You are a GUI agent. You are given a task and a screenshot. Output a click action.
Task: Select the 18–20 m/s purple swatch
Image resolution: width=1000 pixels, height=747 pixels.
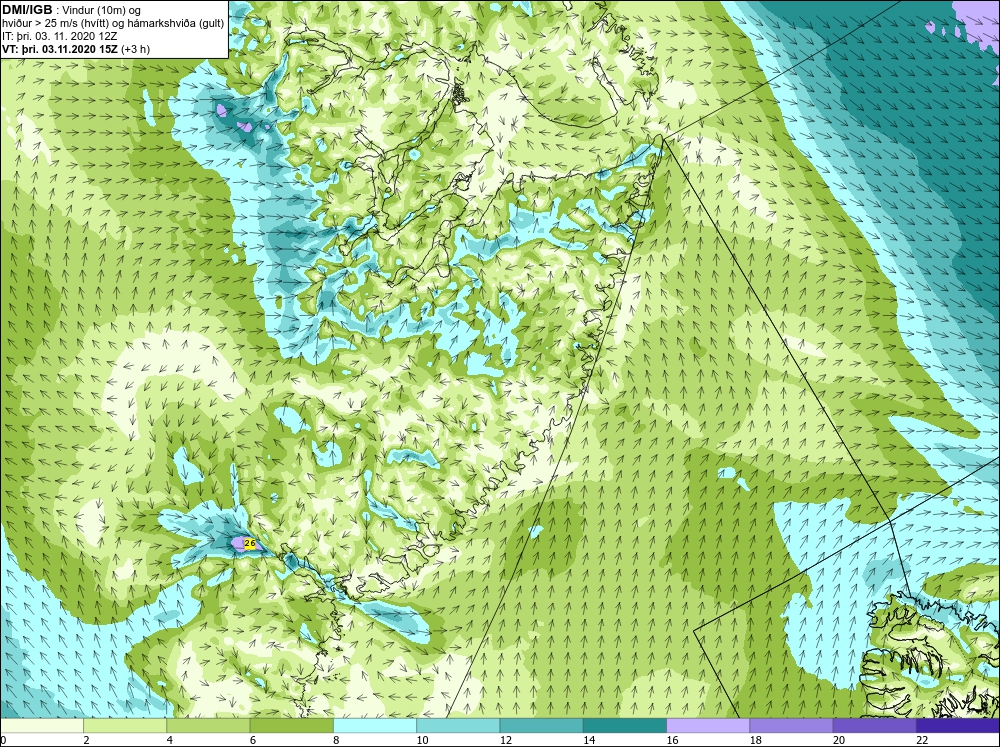click(x=791, y=726)
